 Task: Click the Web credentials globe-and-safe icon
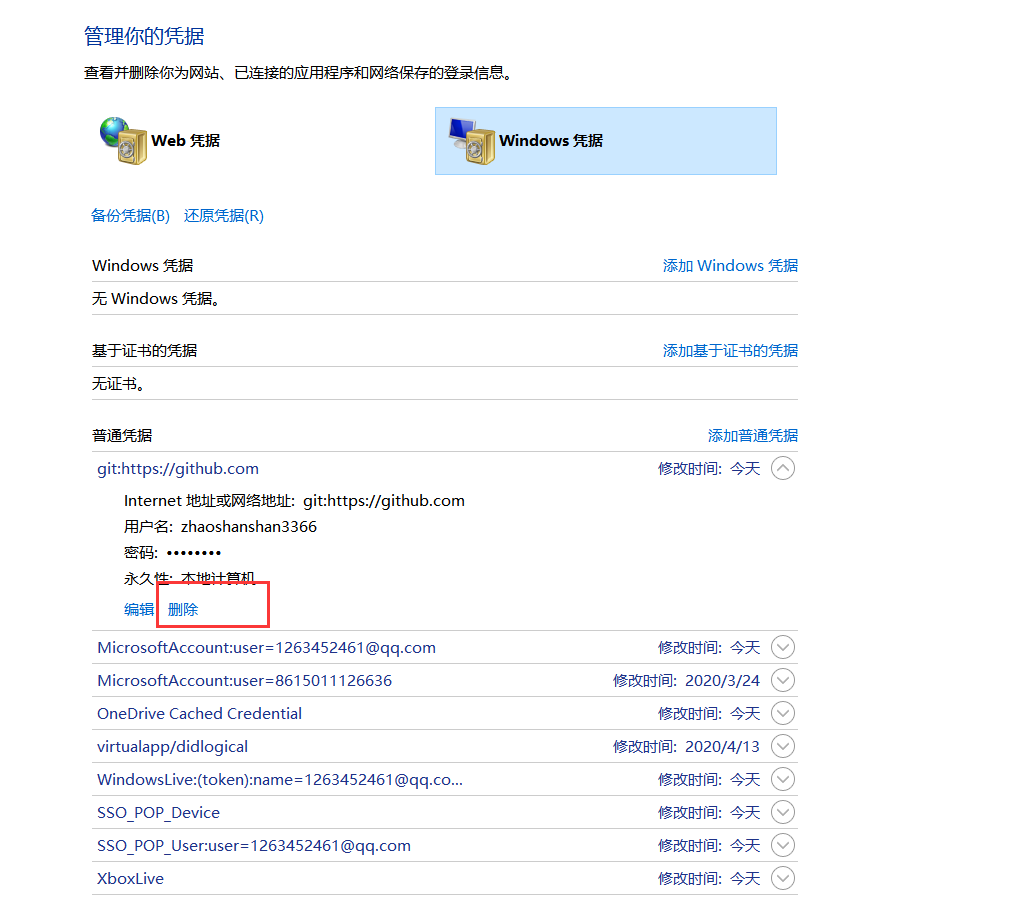(x=123, y=141)
